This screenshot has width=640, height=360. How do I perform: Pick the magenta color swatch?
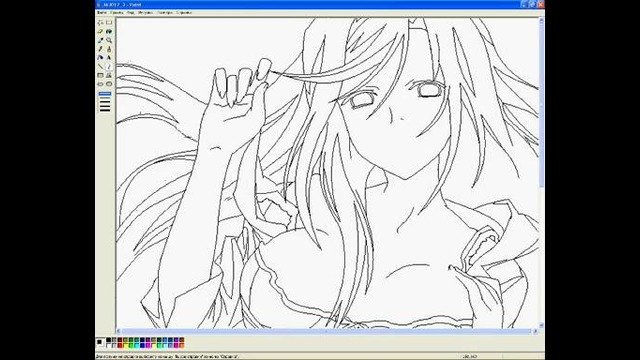point(148,346)
